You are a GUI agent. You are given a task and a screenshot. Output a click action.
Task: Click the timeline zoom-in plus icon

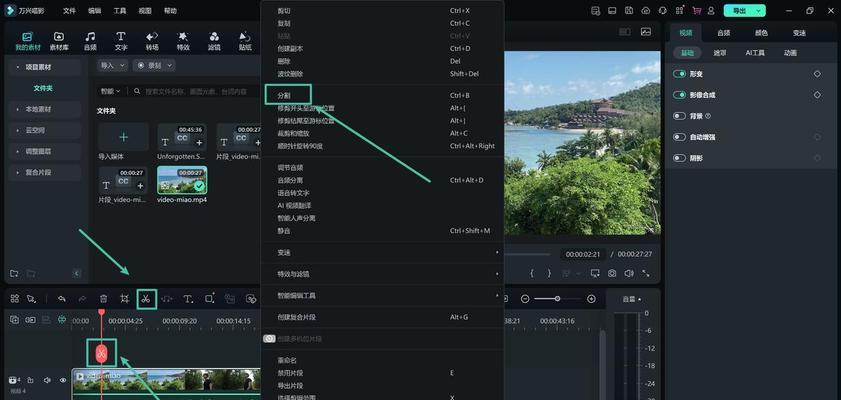591,299
